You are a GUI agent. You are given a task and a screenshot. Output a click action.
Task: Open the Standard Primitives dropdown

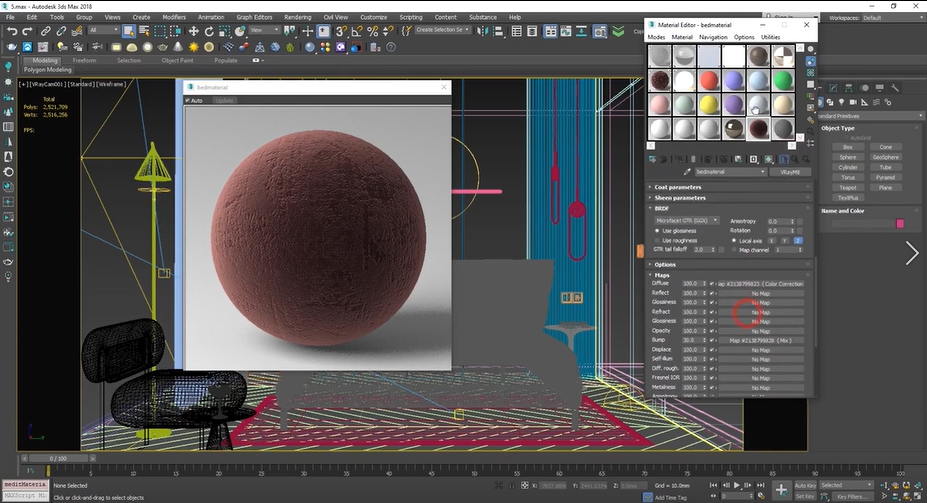pos(870,116)
